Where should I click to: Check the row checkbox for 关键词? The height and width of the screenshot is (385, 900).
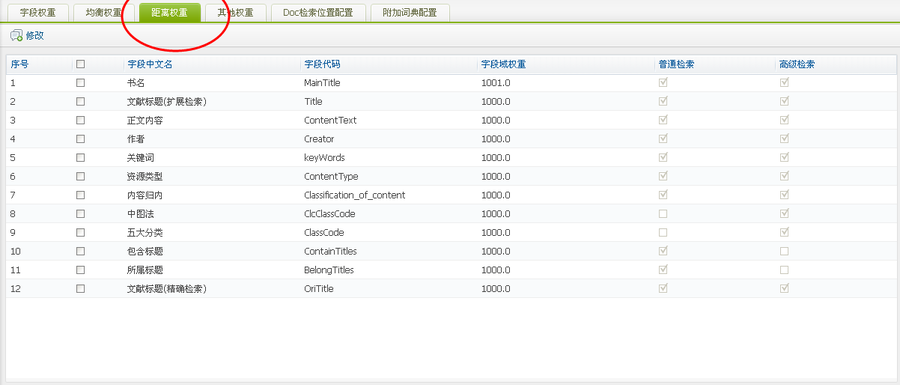coord(80,157)
